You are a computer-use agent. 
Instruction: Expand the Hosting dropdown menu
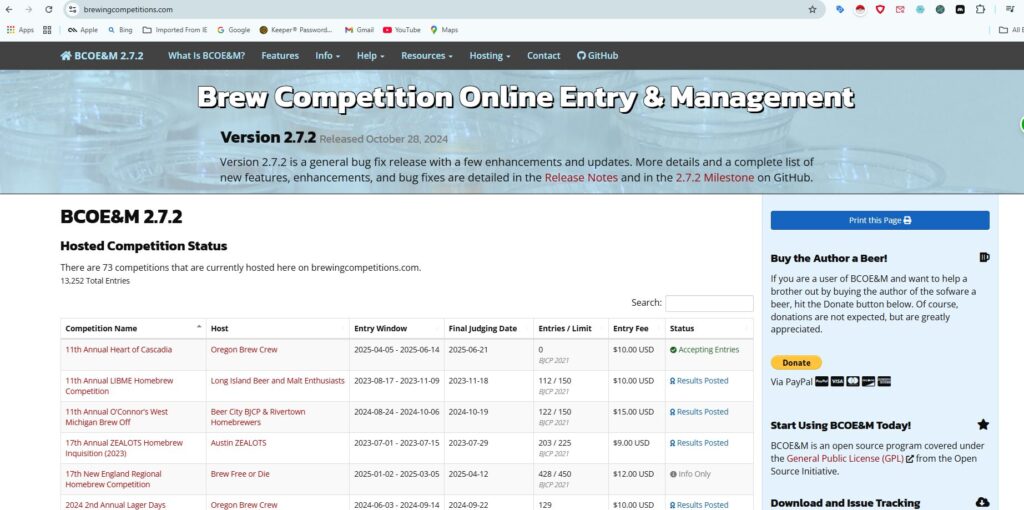490,56
